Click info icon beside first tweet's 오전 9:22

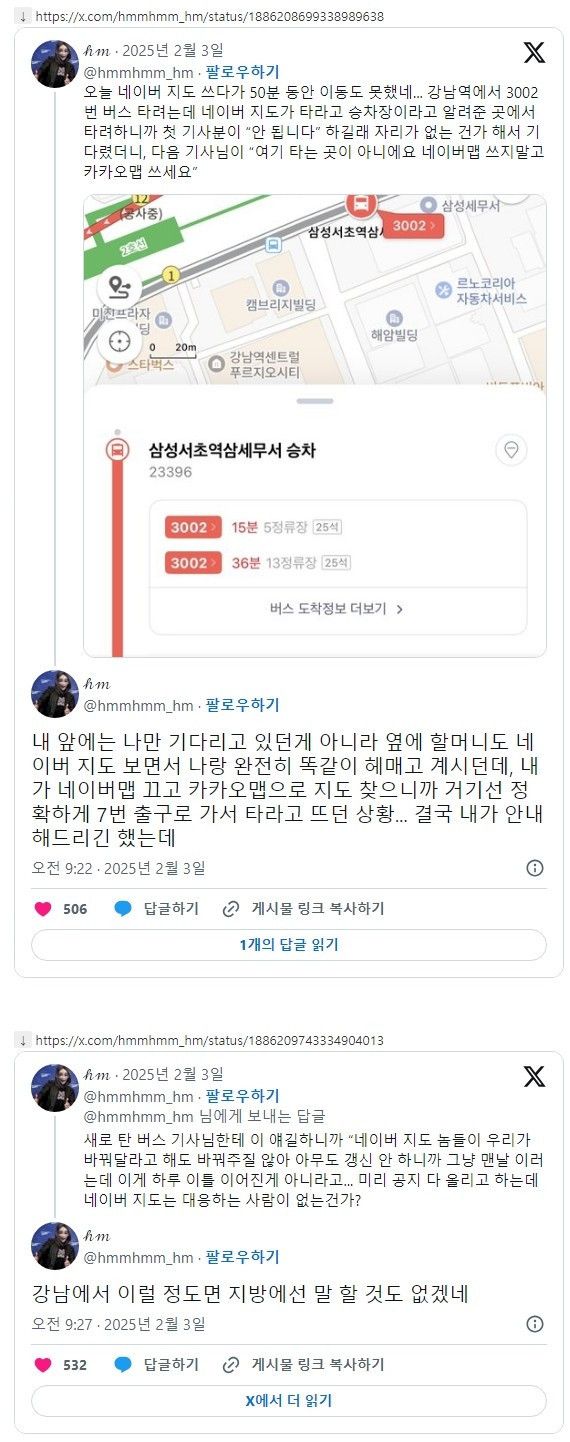[x=535, y=868]
